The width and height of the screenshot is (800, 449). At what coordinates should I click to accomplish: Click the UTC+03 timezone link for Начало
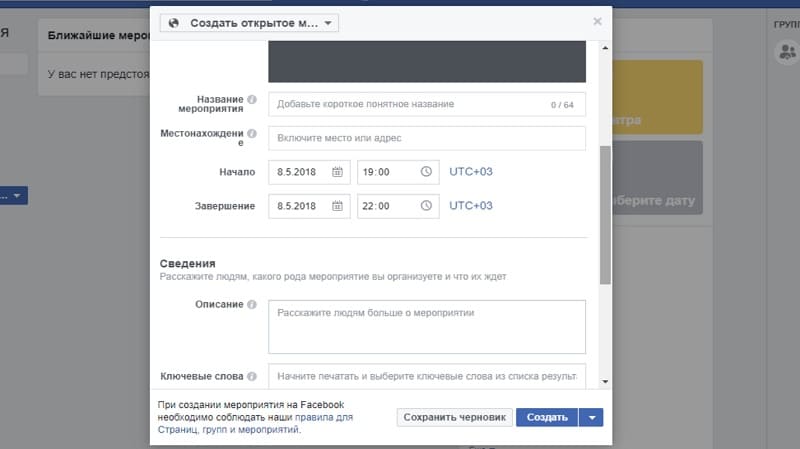tap(471, 172)
